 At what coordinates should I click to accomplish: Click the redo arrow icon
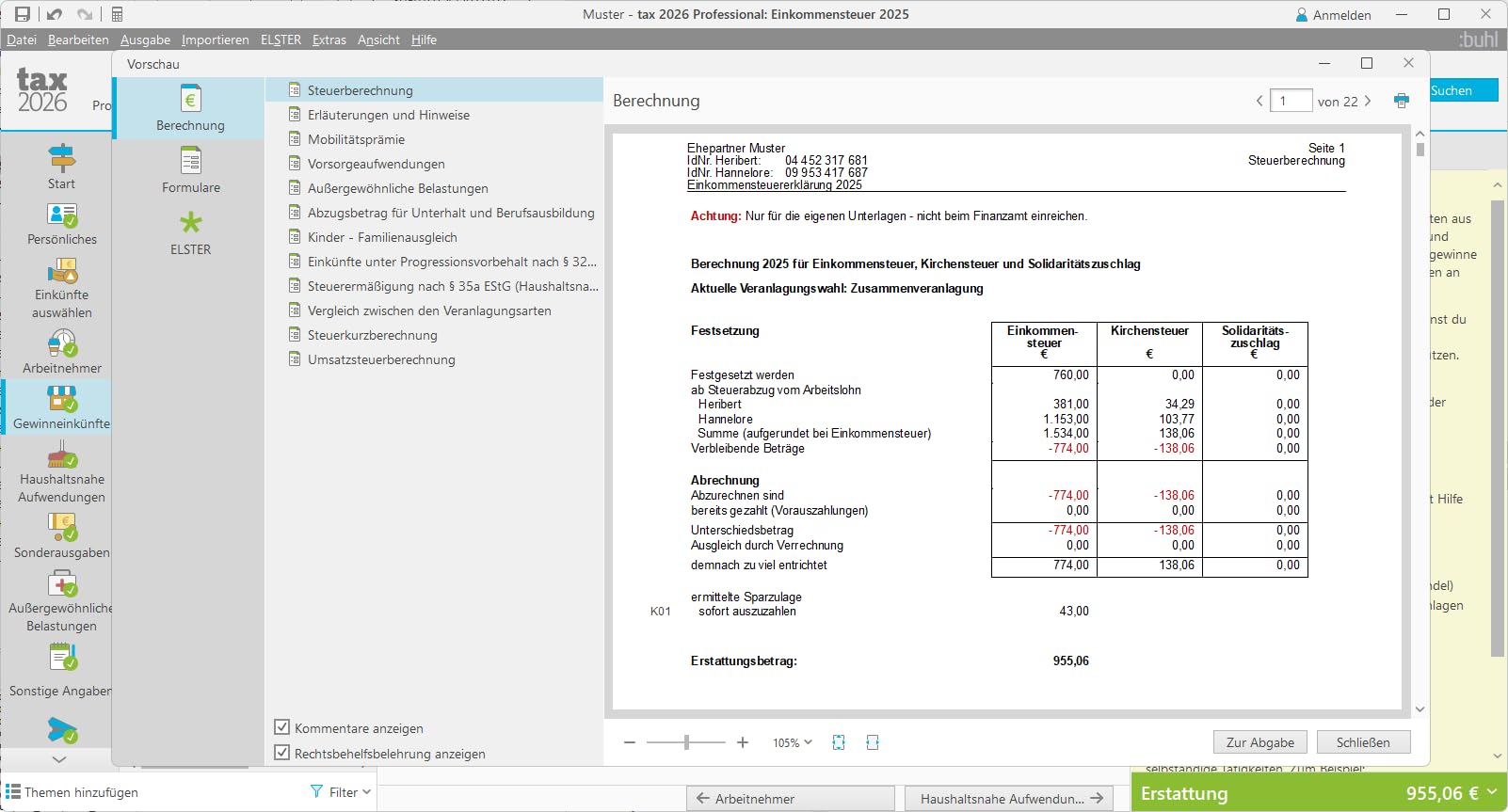click(x=85, y=14)
